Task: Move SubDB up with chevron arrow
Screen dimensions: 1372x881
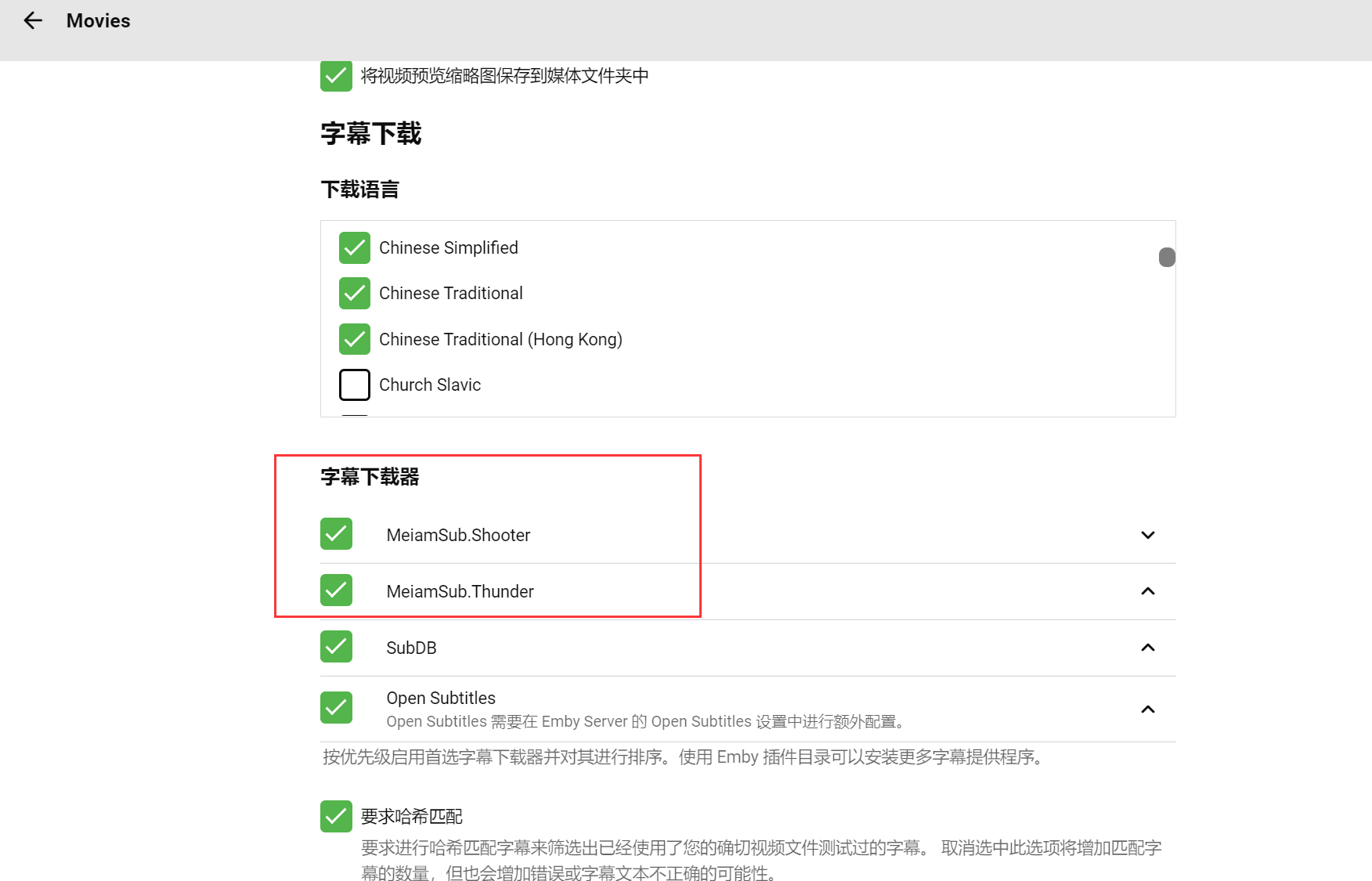Action: (1148, 648)
